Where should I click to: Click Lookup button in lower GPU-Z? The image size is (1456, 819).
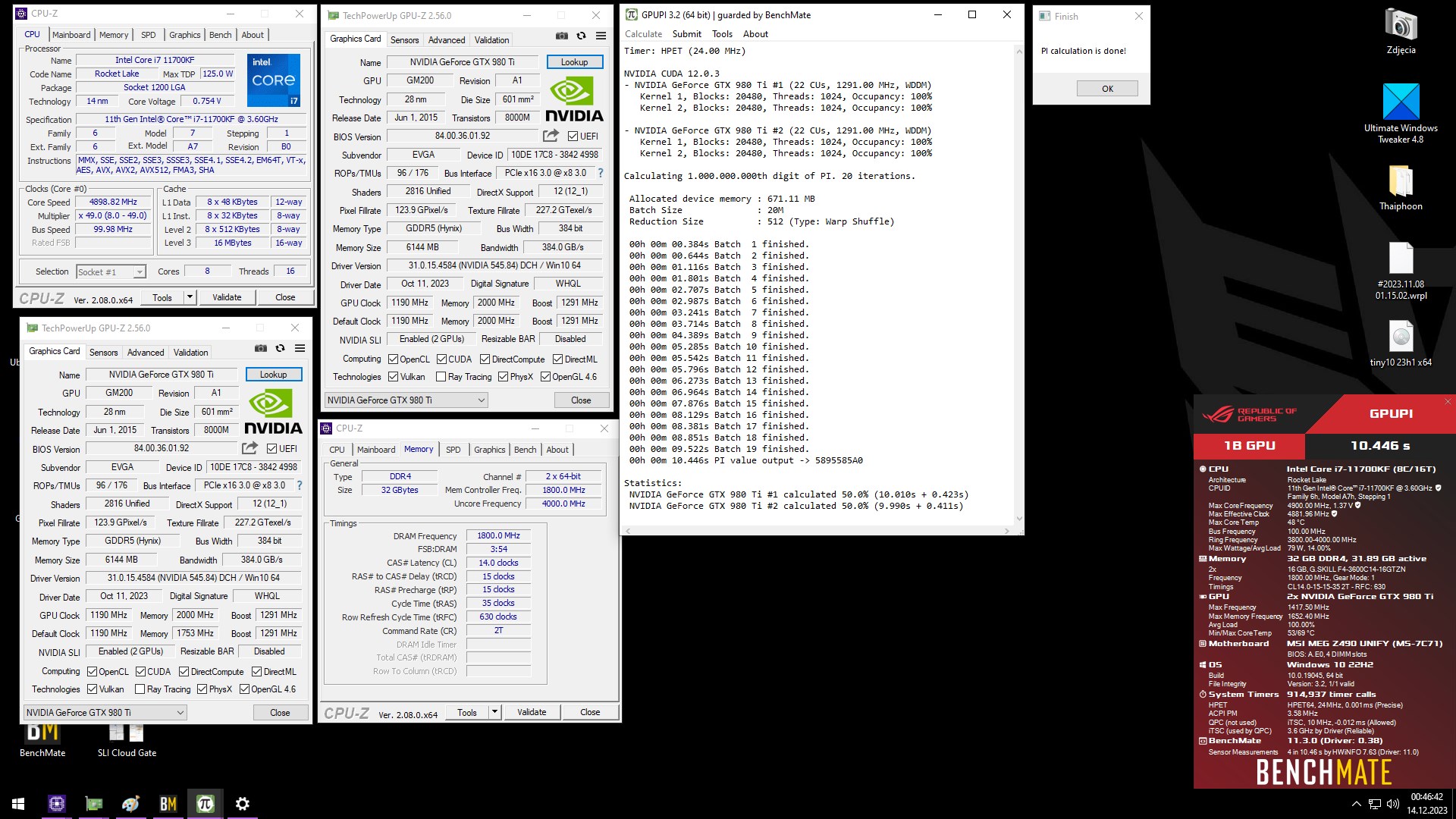[273, 375]
